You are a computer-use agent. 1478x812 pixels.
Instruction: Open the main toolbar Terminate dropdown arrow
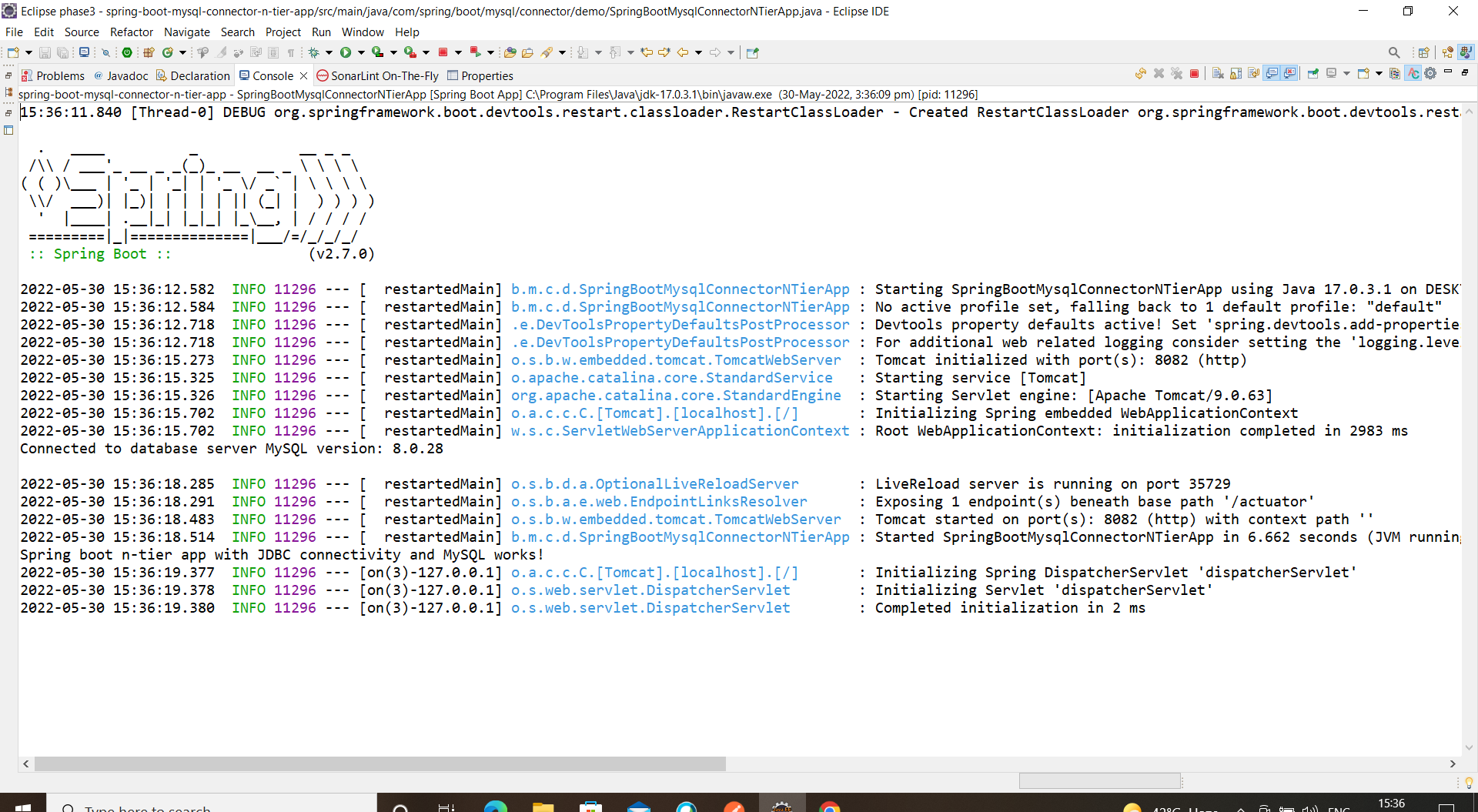point(458,52)
